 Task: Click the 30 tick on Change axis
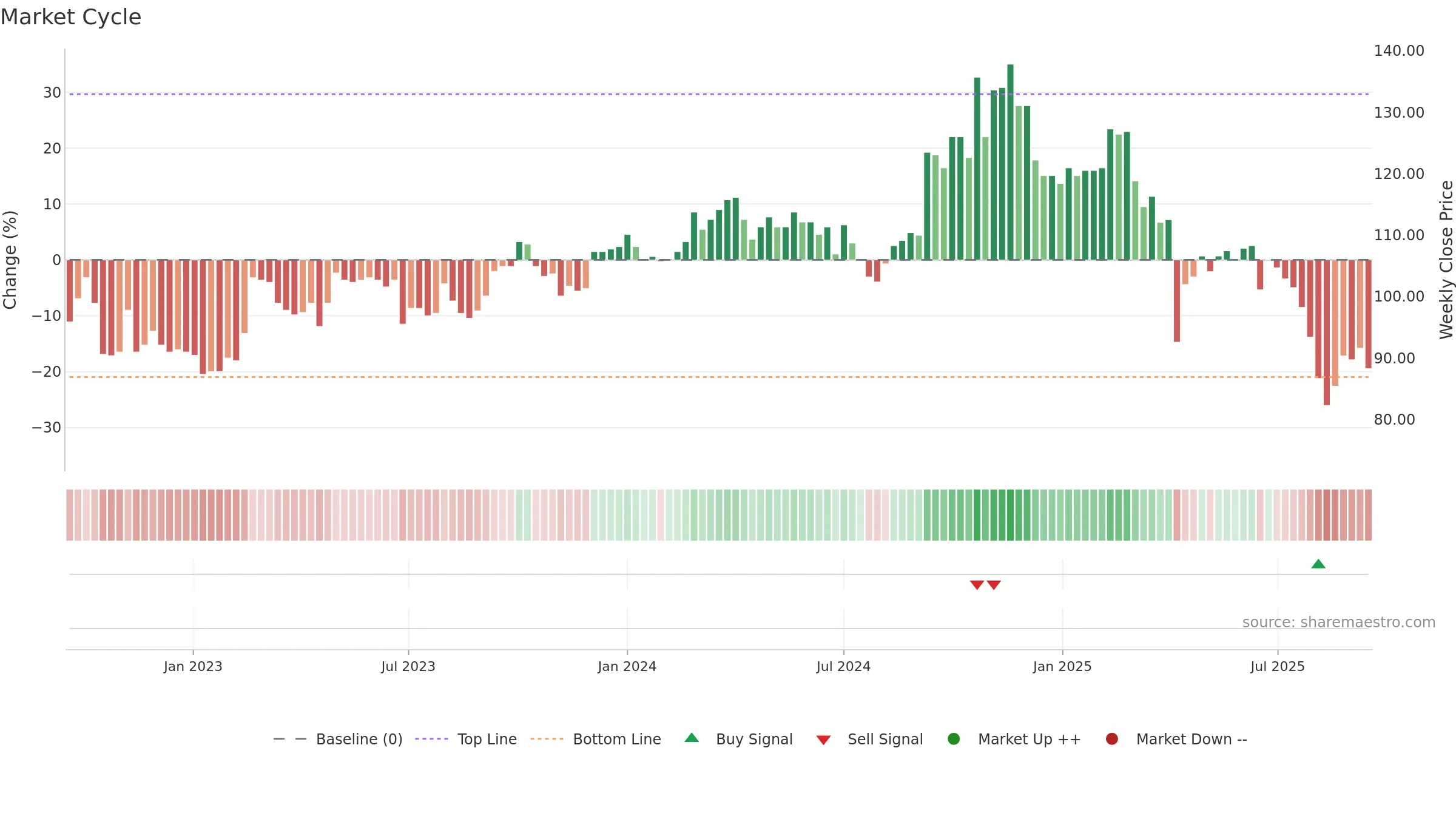click(52, 93)
